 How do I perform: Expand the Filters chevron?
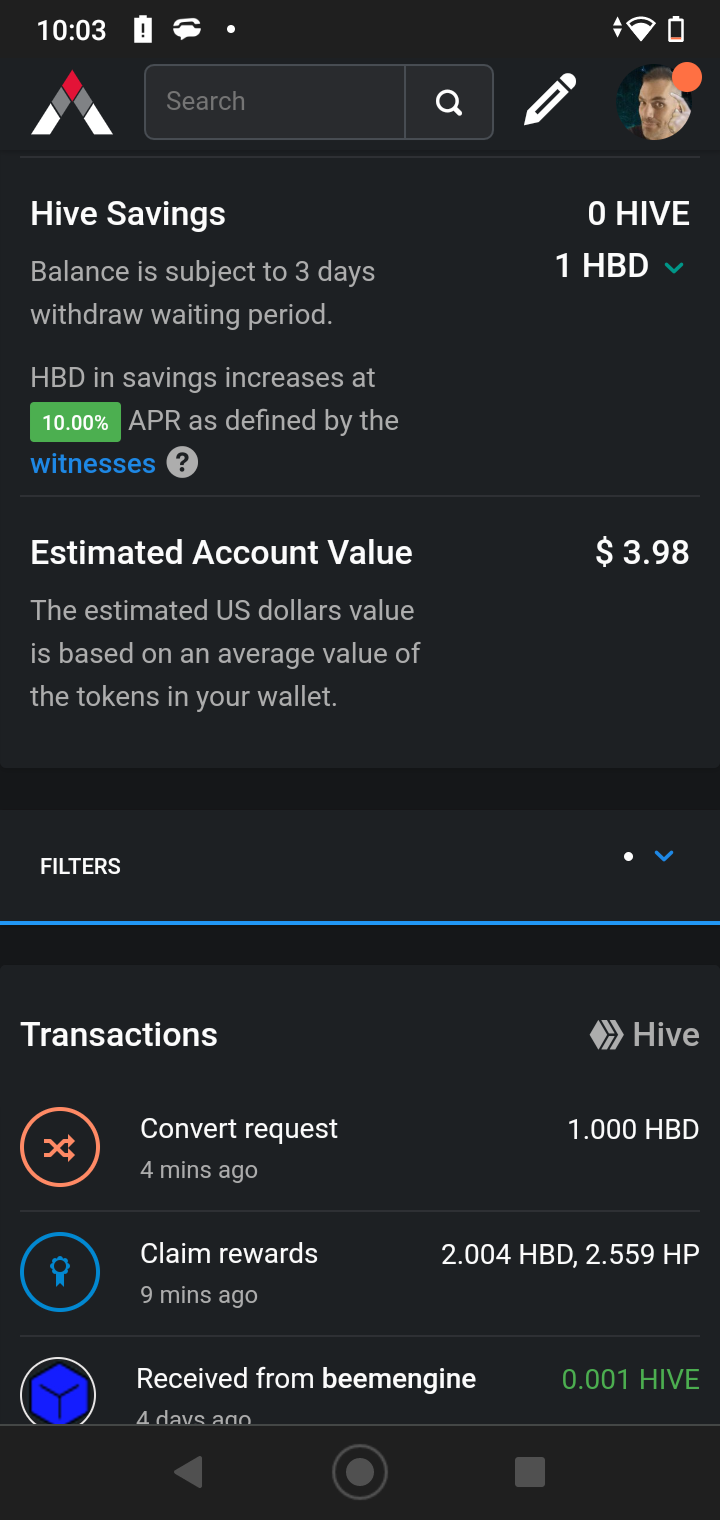664,856
